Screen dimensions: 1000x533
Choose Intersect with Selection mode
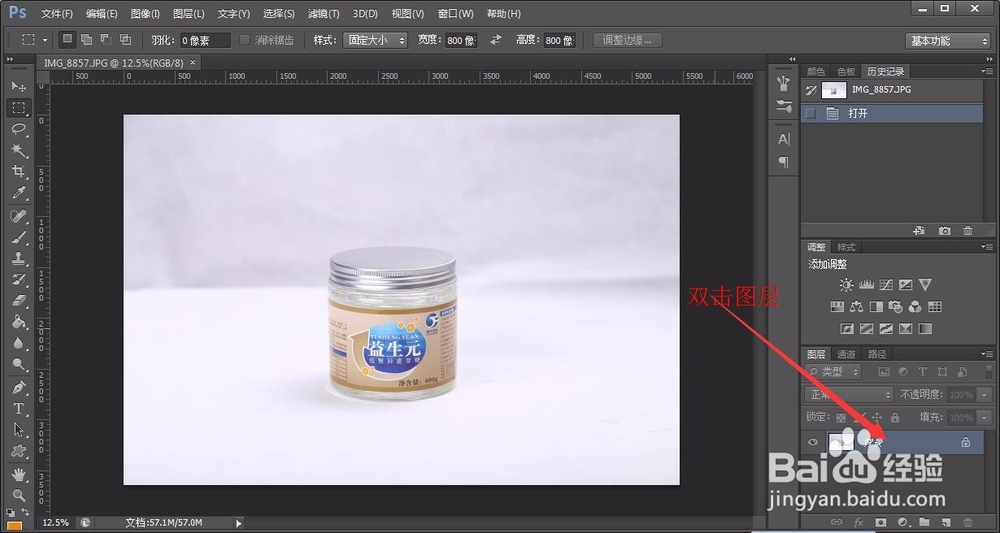126,40
